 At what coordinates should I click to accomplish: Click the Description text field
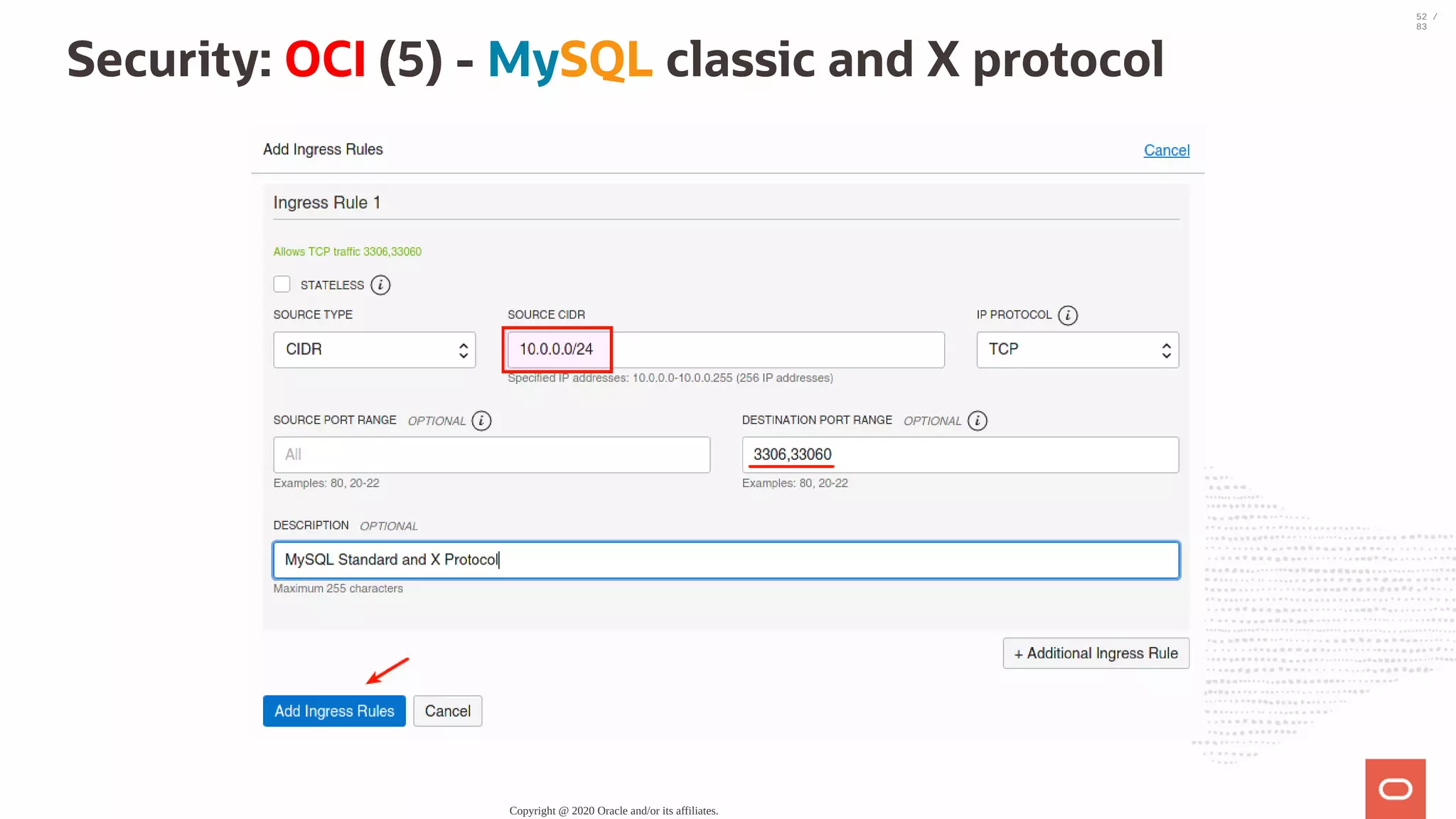click(725, 560)
